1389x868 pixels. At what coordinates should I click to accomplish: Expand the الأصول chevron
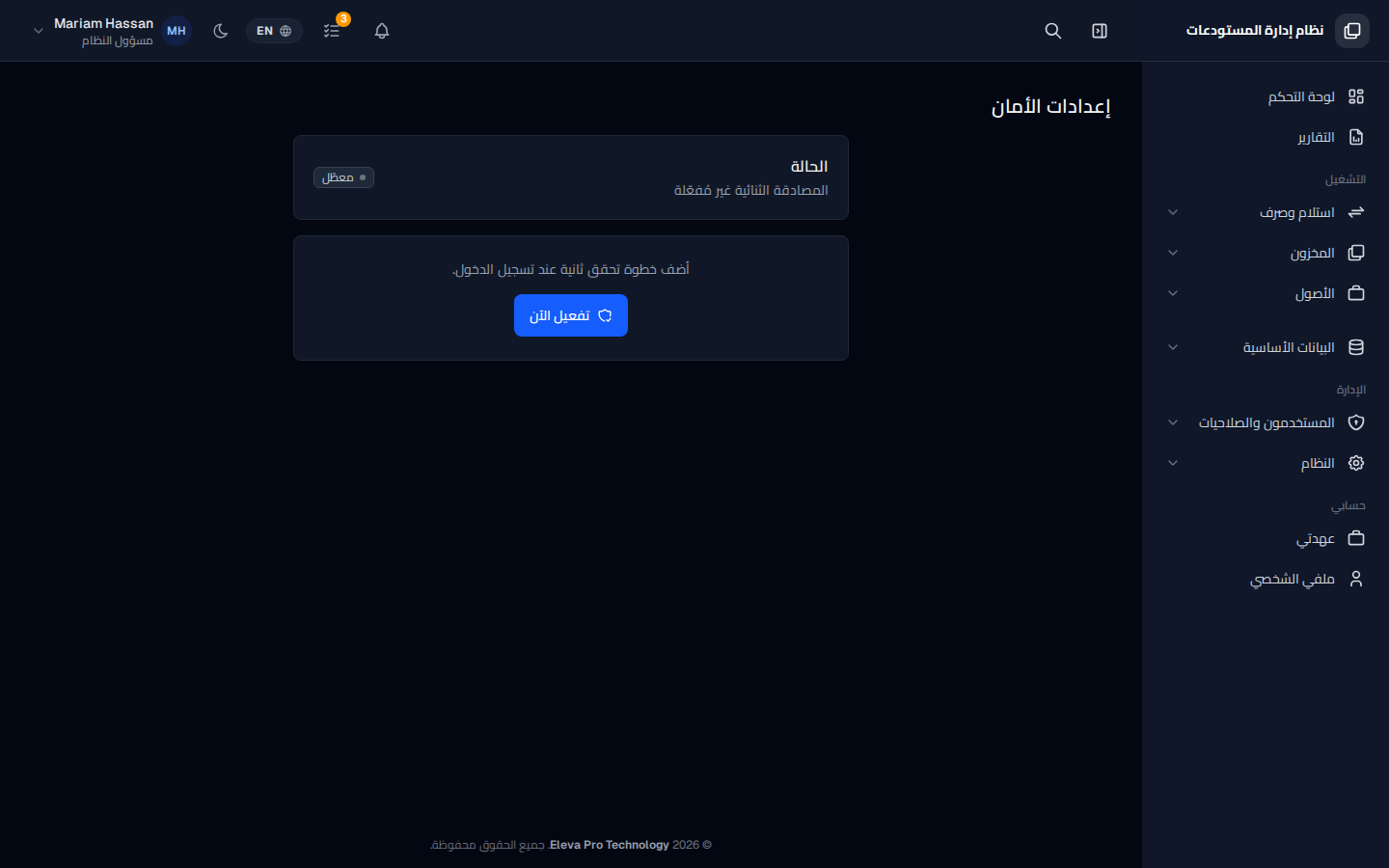click(x=1173, y=293)
